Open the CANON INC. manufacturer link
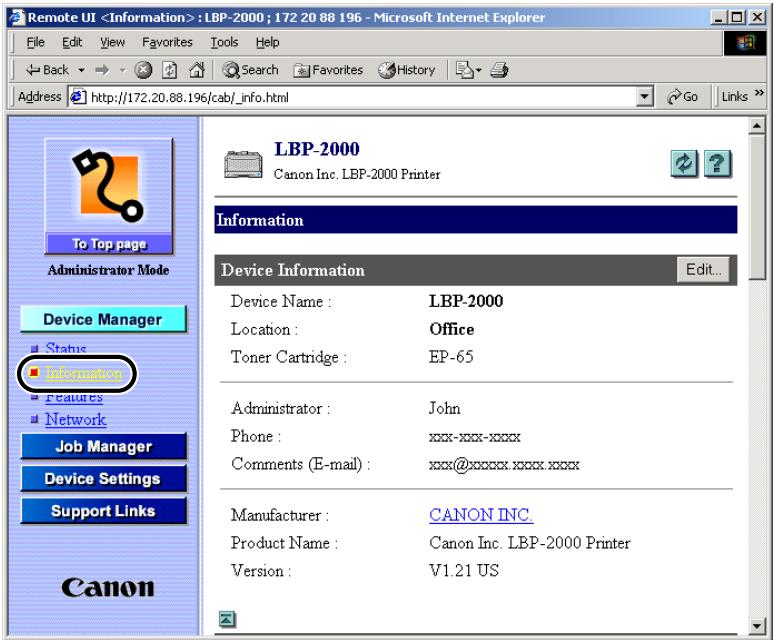The width and height of the screenshot is (774, 640). pos(481,515)
